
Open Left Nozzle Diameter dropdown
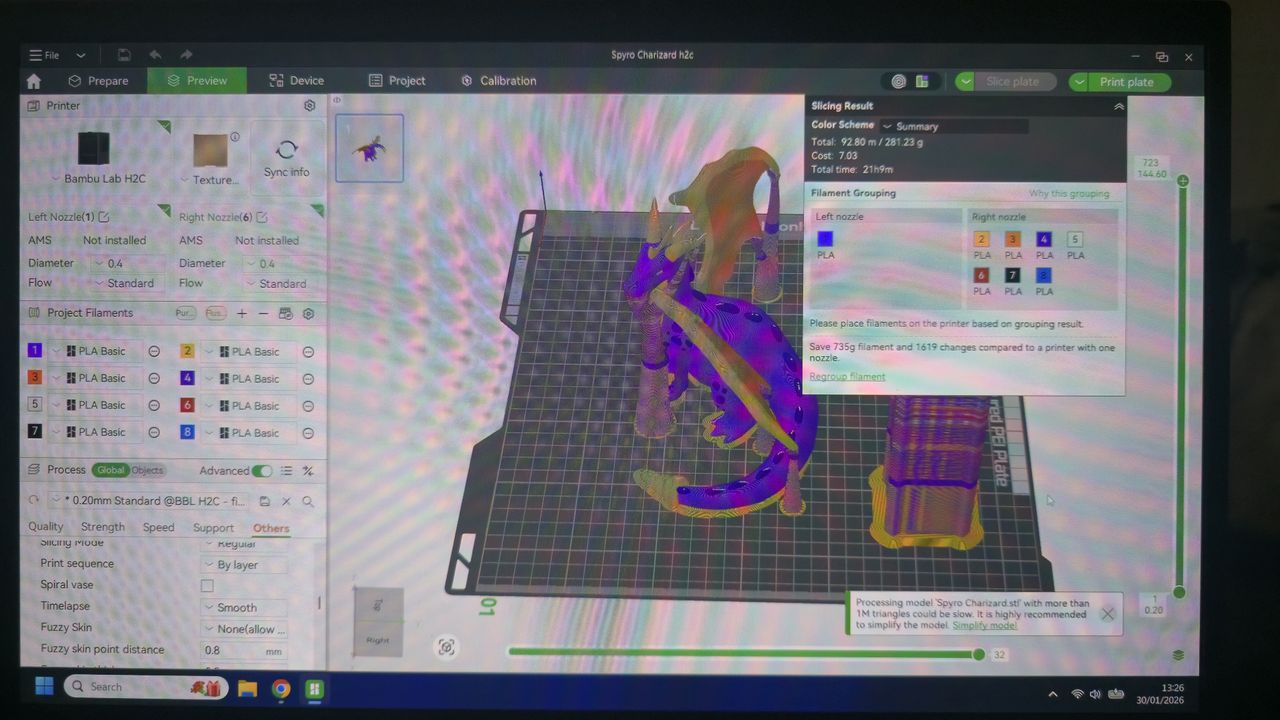click(x=124, y=263)
